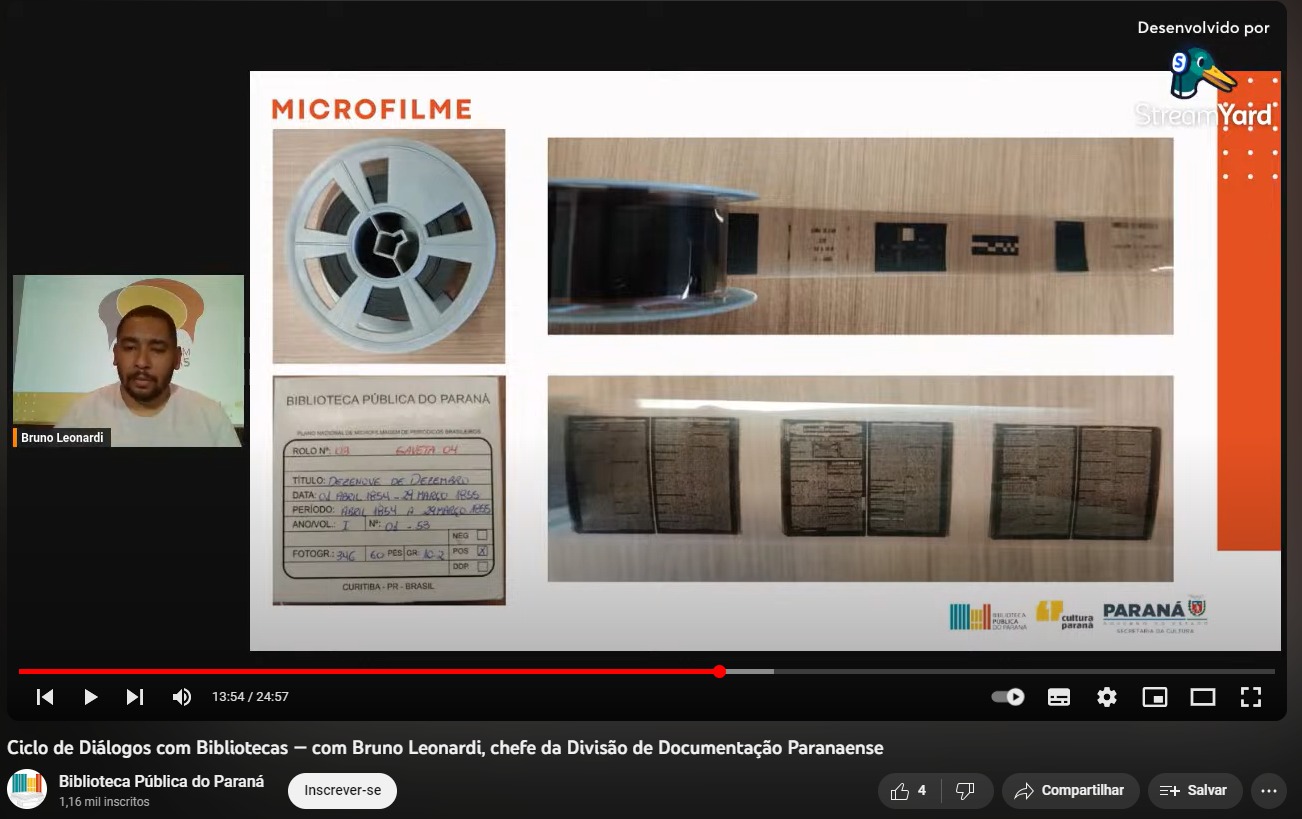Click the unrolled microfilm strip photo
This screenshot has height=819, width=1302.
click(x=860, y=236)
